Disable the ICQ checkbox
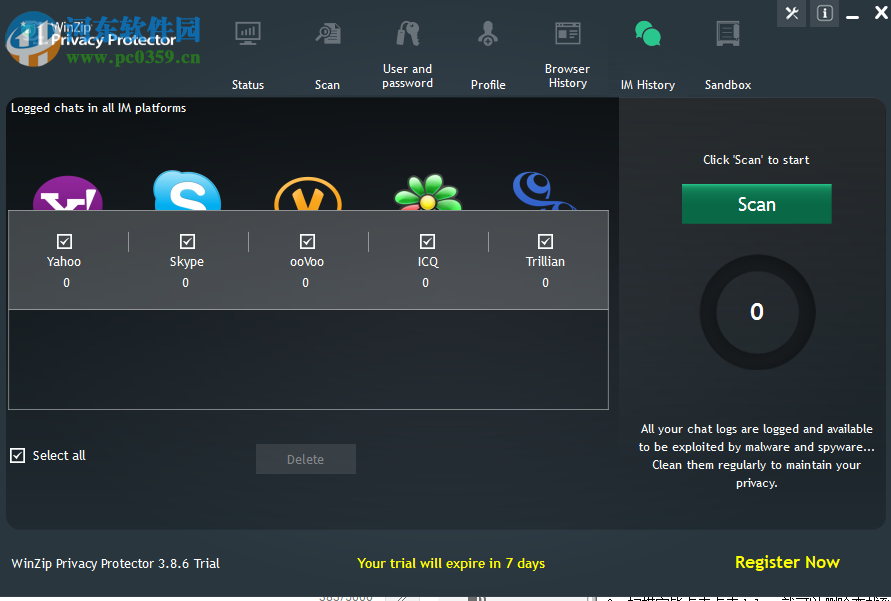This screenshot has width=891, height=601. [x=427, y=240]
